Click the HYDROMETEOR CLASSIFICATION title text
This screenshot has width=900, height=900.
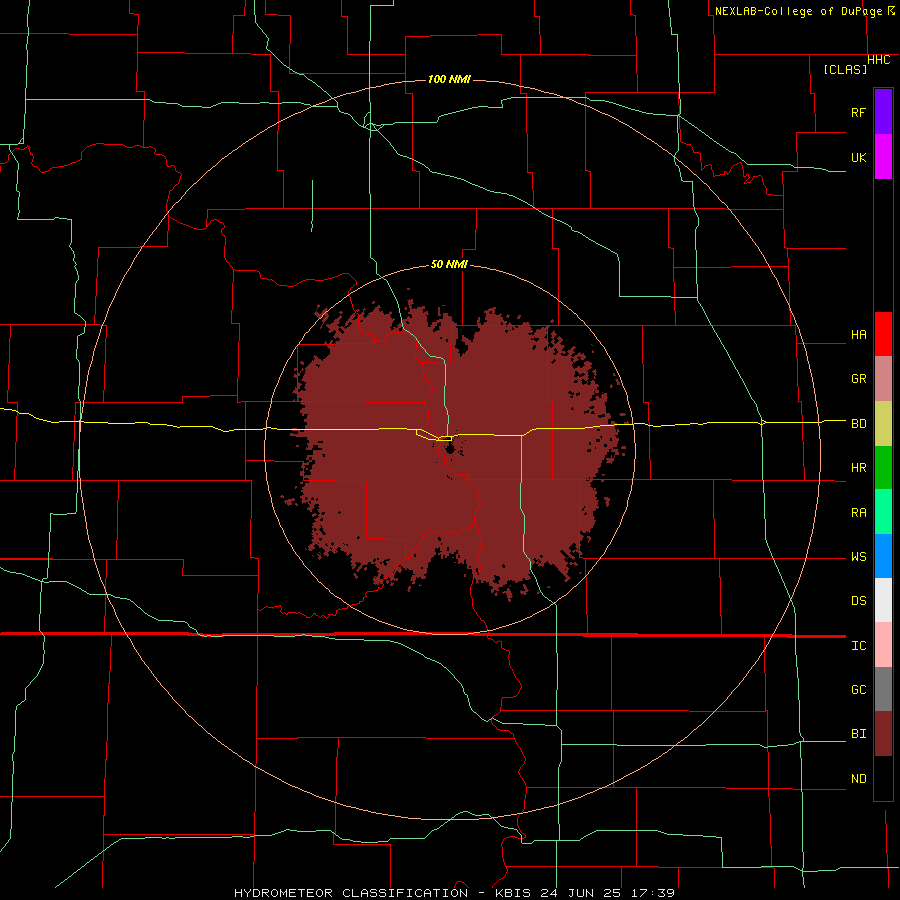coord(351,893)
